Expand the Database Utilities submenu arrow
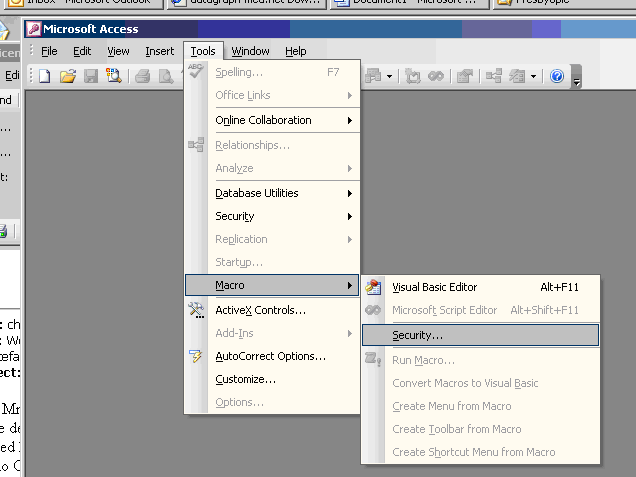The width and height of the screenshot is (636, 477). [x=350, y=193]
